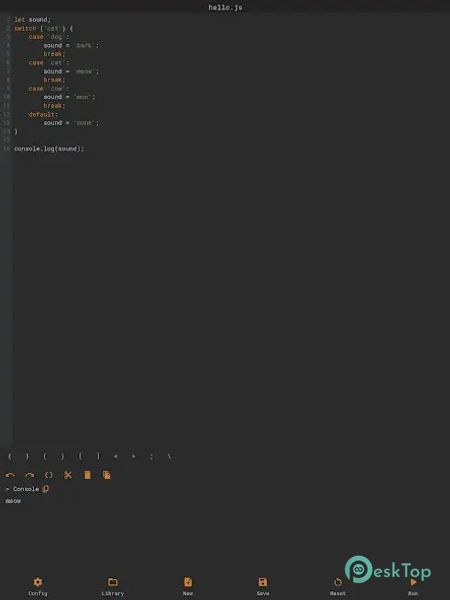The height and width of the screenshot is (600, 450).
Task: Click the sound = 'none' line
Action: (71, 123)
